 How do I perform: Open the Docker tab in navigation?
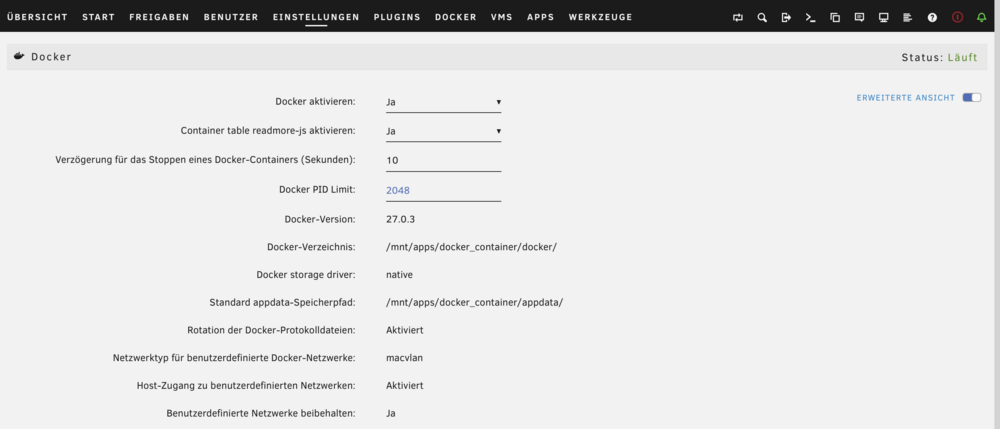[455, 17]
